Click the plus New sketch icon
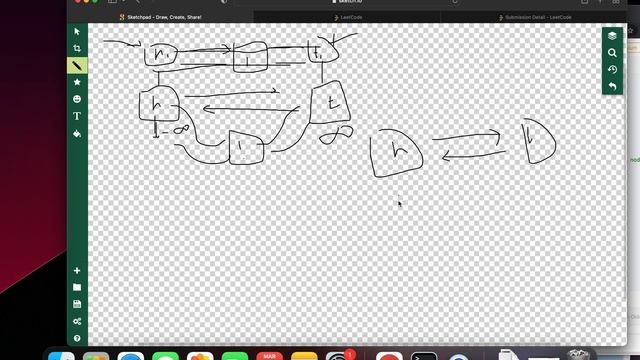Image resolution: width=640 pixels, height=360 pixels. coord(77,271)
